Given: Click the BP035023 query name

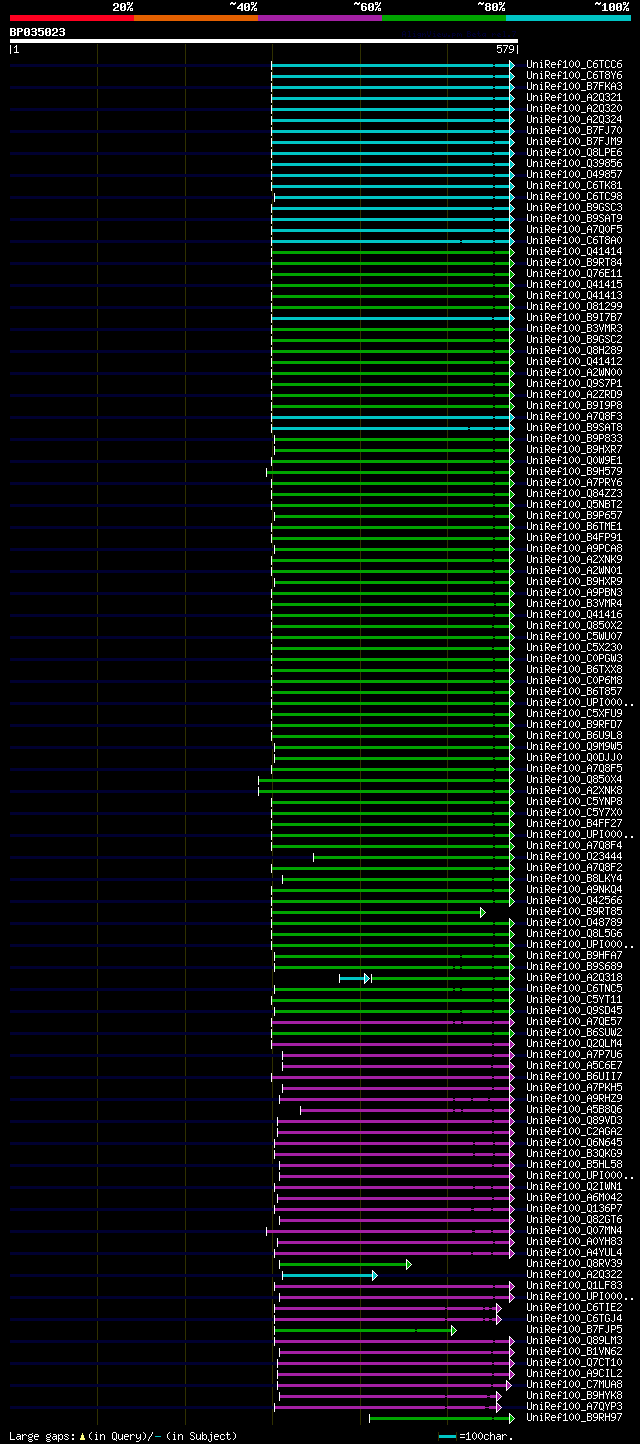Looking at the screenshot, I should [x=38, y=32].
